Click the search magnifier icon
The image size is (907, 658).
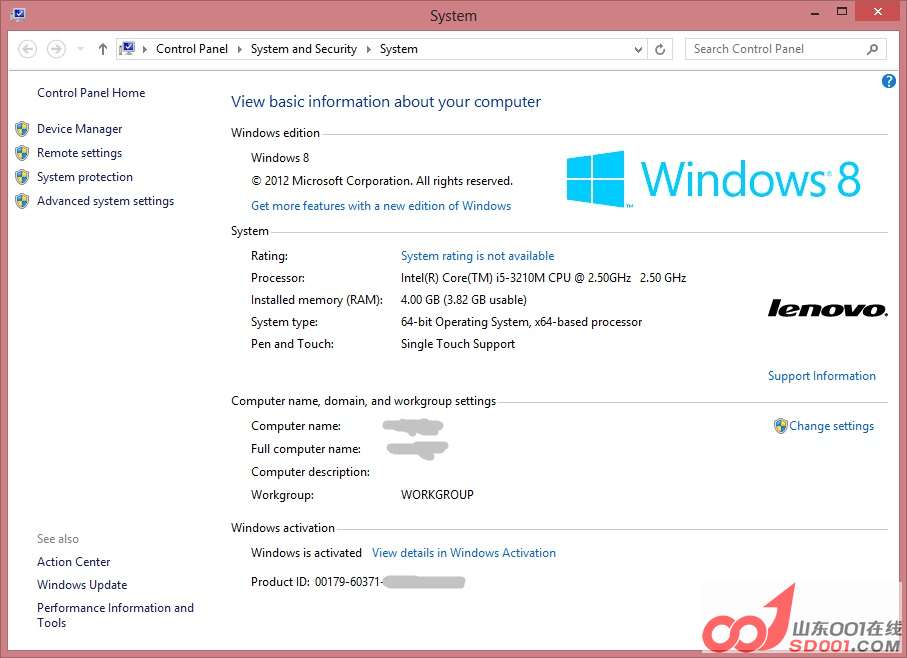tap(872, 49)
